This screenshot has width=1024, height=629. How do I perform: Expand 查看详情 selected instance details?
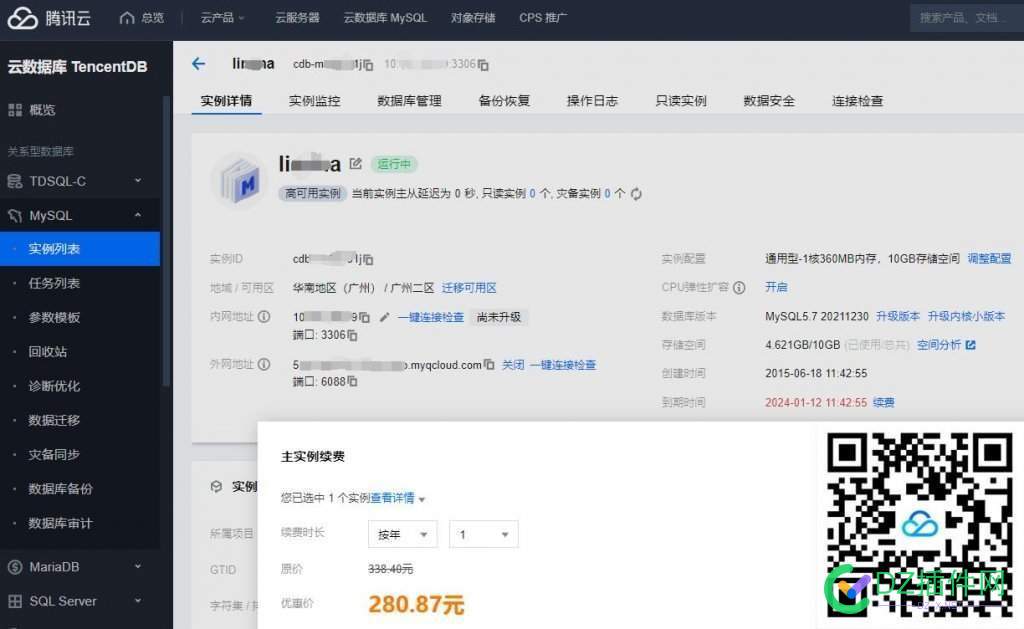398,498
